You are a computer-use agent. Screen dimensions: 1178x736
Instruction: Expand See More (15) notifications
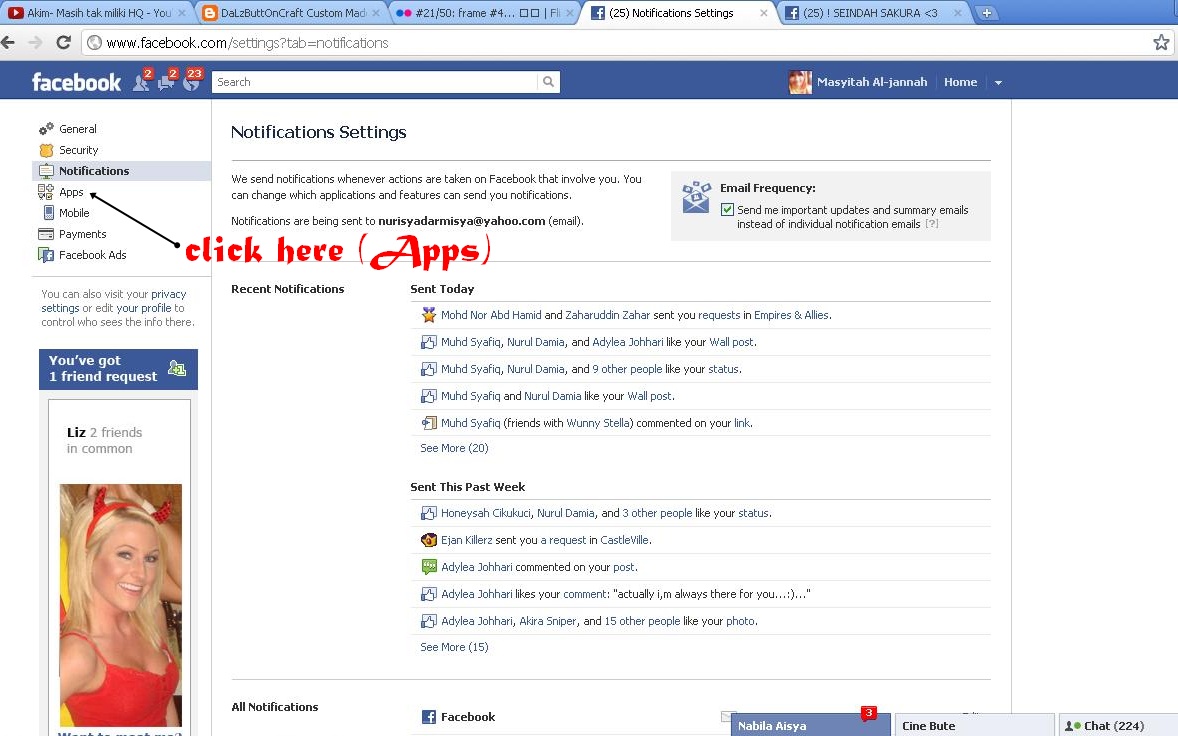coord(454,647)
